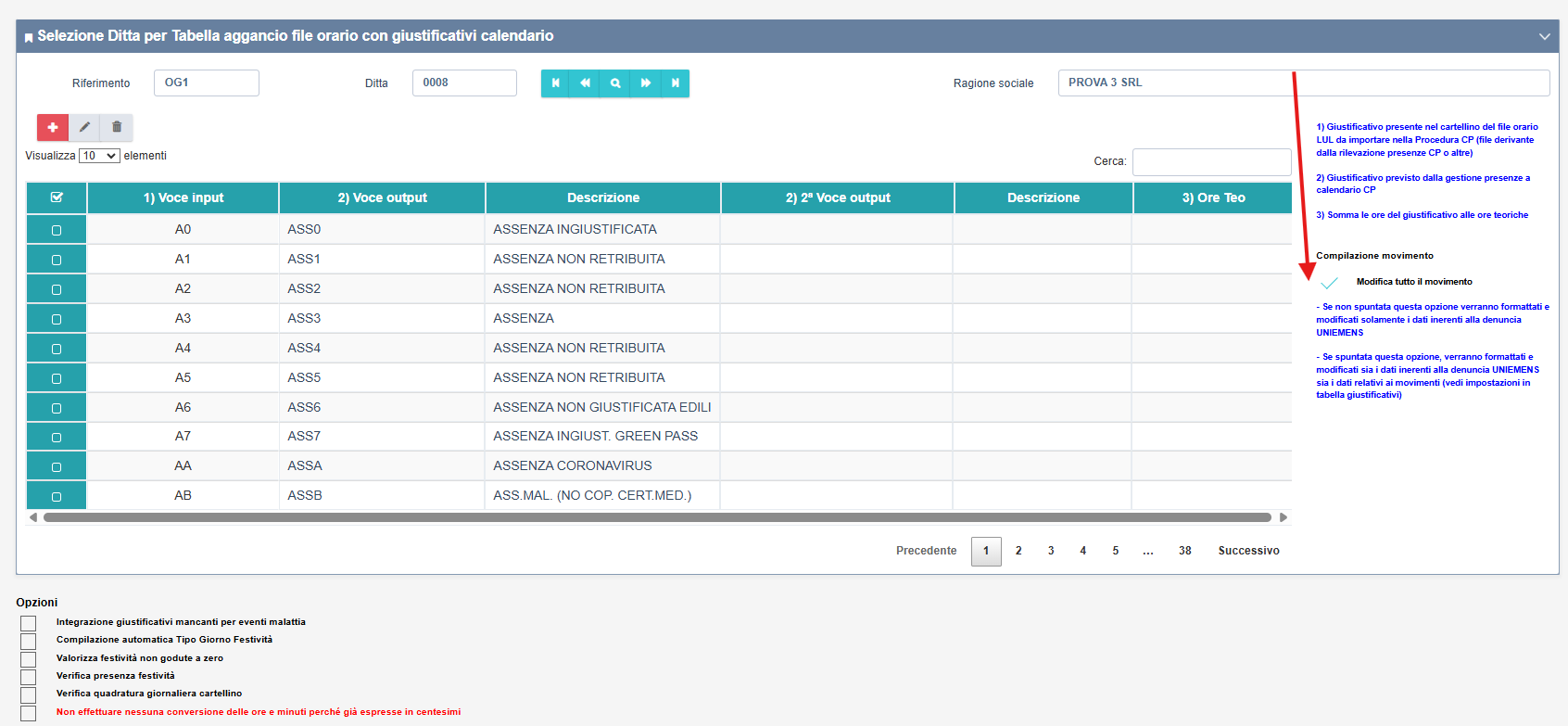Enable Verifica quadratura giornaliera cartellino
Viewport: 1568px width, 726px height.
pyautogui.click(x=29, y=694)
